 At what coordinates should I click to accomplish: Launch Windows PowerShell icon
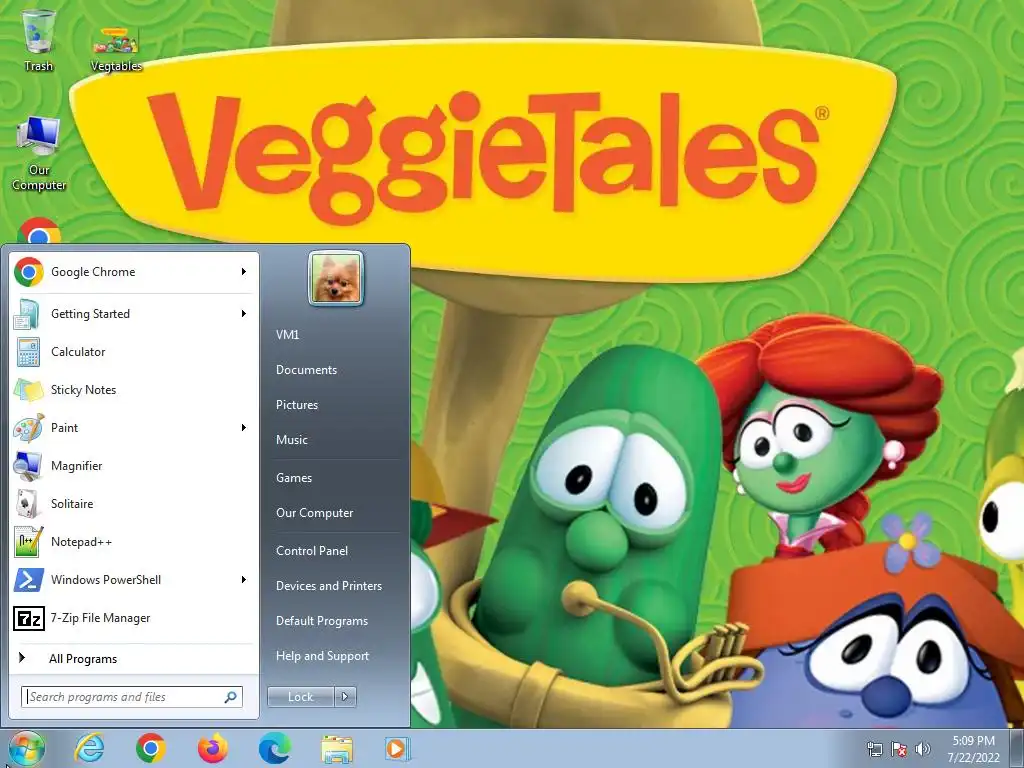[29, 580]
